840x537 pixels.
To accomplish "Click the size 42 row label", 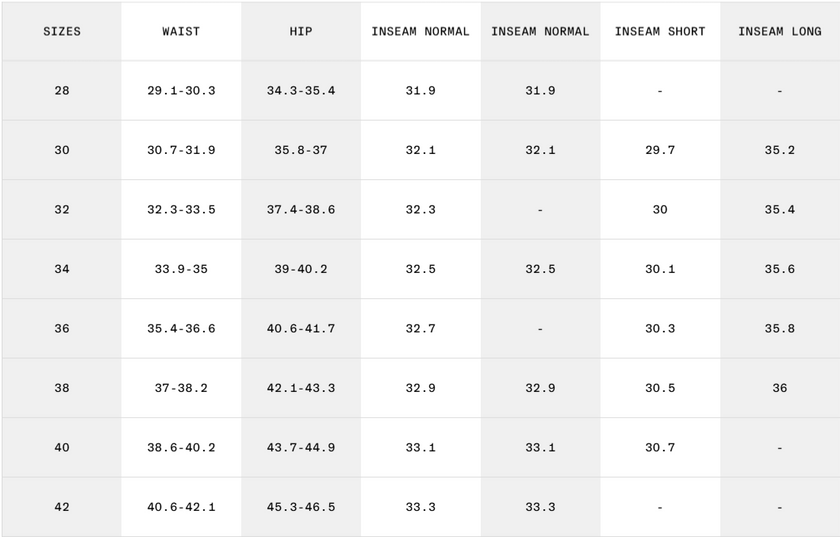I will pos(62,507).
